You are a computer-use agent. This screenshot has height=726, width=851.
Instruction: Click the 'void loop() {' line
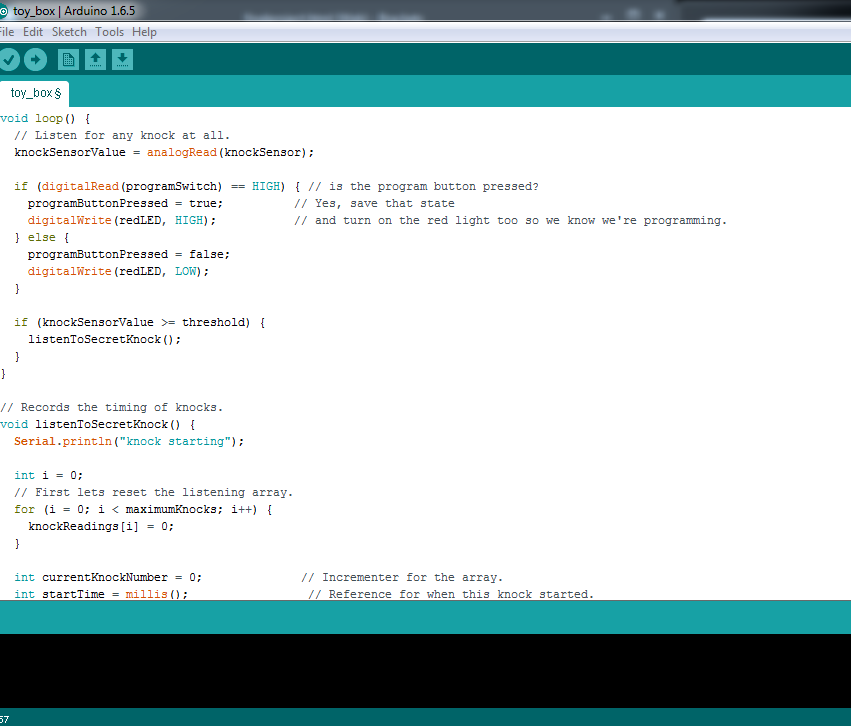point(45,118)
